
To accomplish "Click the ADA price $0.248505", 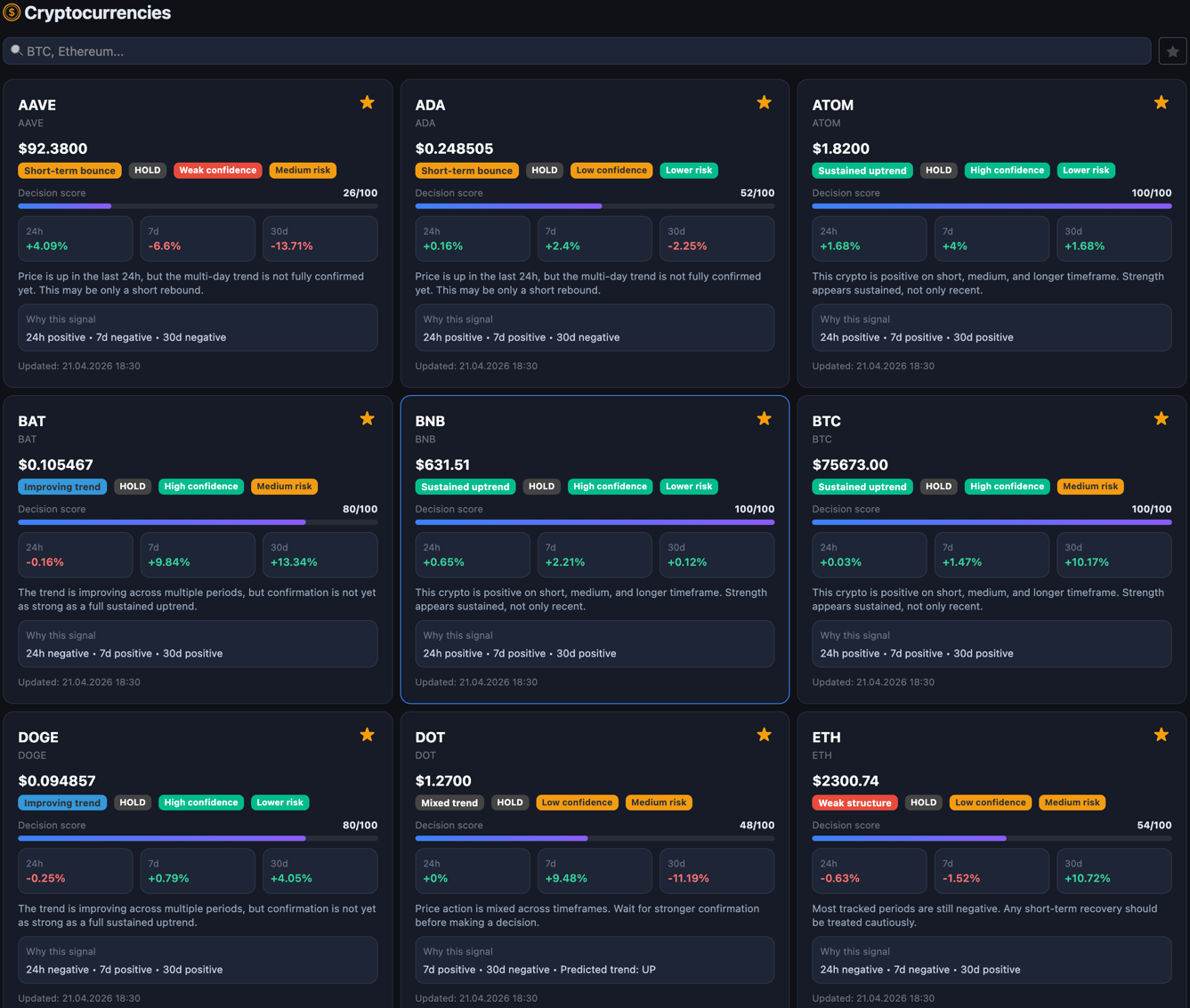I will [454, 149].
